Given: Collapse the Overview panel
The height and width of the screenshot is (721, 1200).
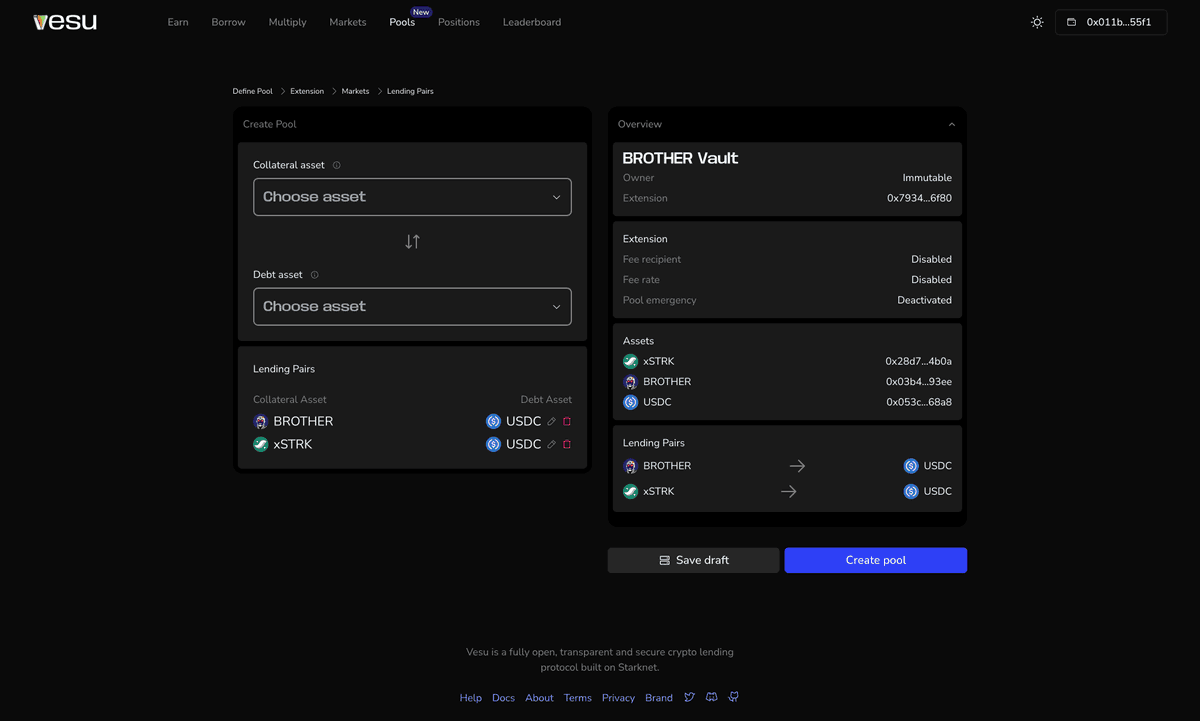Looking at the screenshot, I should [x=952, y=124].
